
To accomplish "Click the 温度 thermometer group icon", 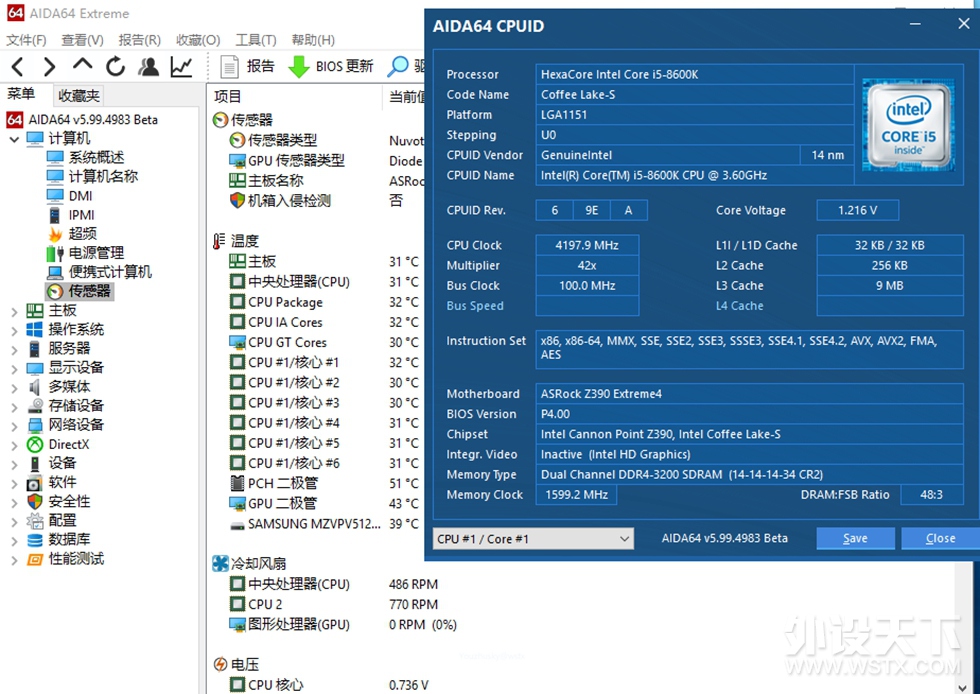I will point(219,241).
